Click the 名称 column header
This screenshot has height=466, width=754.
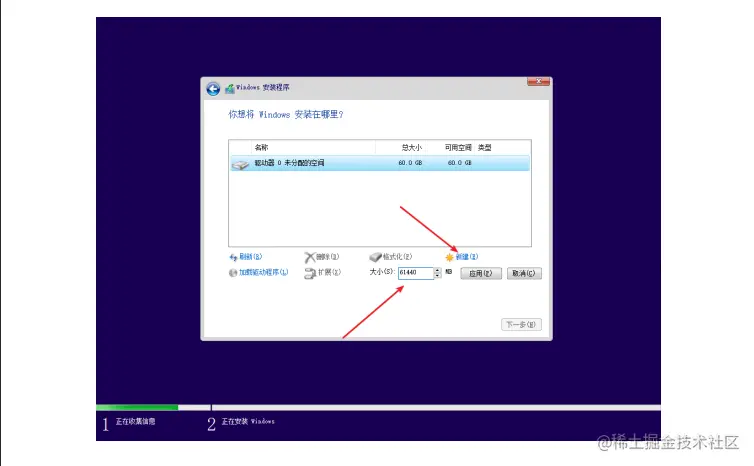pos(261,148)
